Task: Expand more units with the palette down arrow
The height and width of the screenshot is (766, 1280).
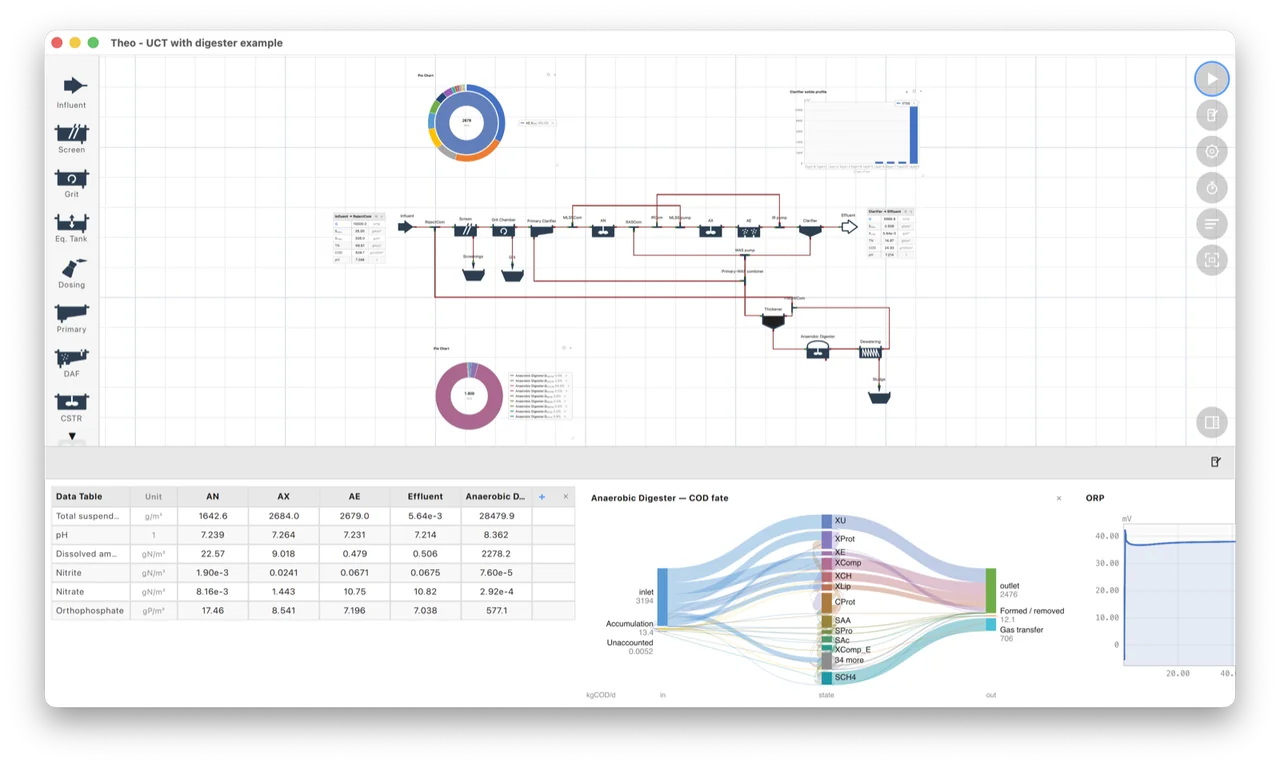Action: coord(72,436)
